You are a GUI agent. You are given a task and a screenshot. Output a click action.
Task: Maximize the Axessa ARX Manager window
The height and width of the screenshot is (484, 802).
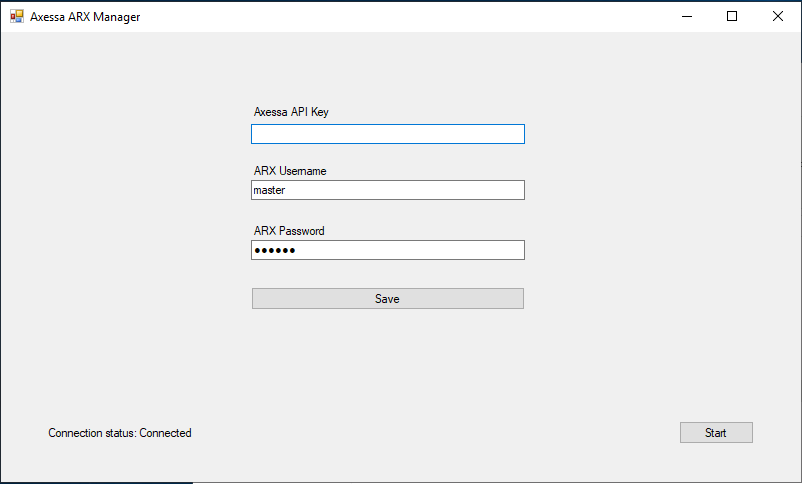point(732,16)
